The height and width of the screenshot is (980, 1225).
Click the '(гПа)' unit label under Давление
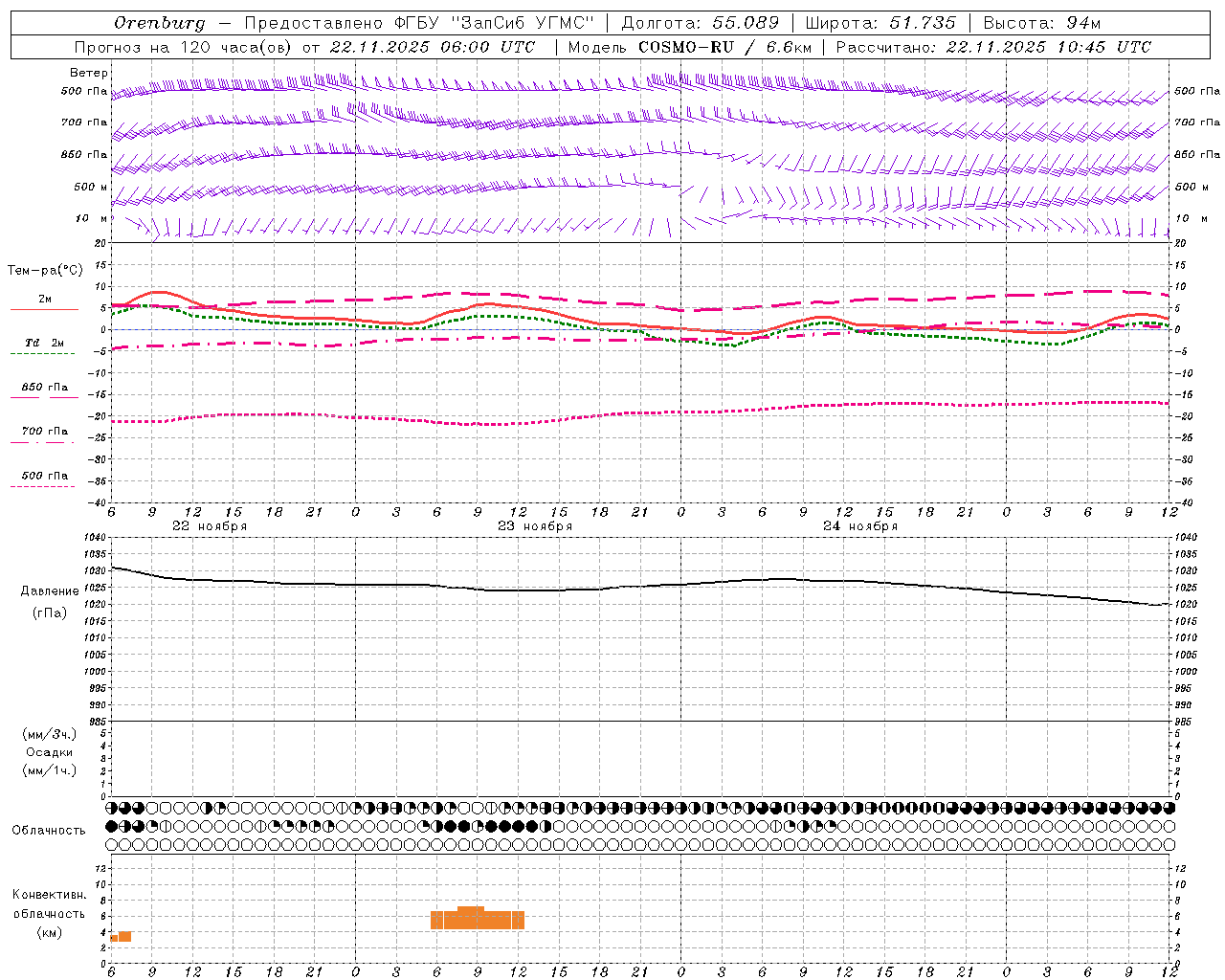click(50, 613)
